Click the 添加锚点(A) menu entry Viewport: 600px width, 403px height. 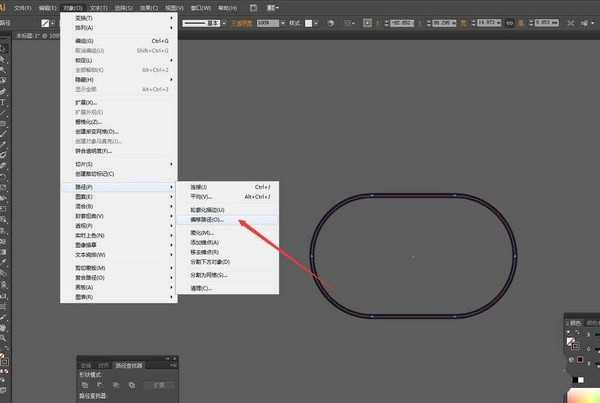(x=208, y=242)
